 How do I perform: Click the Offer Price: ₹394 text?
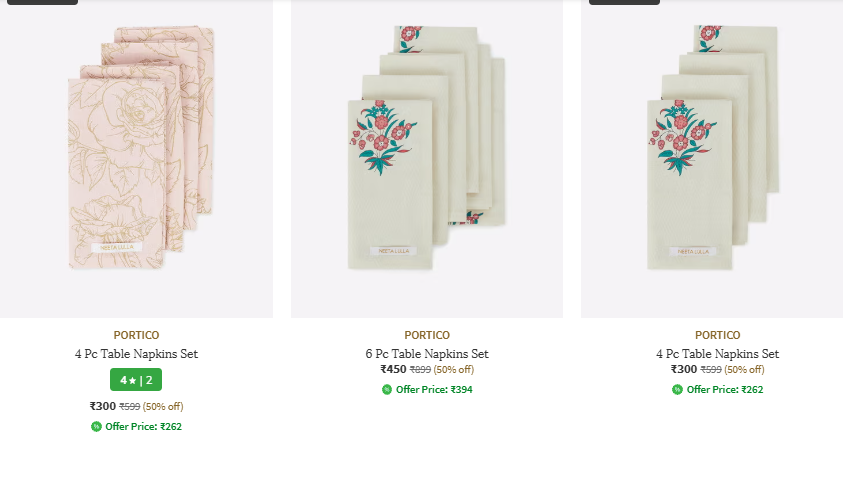click(434, 390)
